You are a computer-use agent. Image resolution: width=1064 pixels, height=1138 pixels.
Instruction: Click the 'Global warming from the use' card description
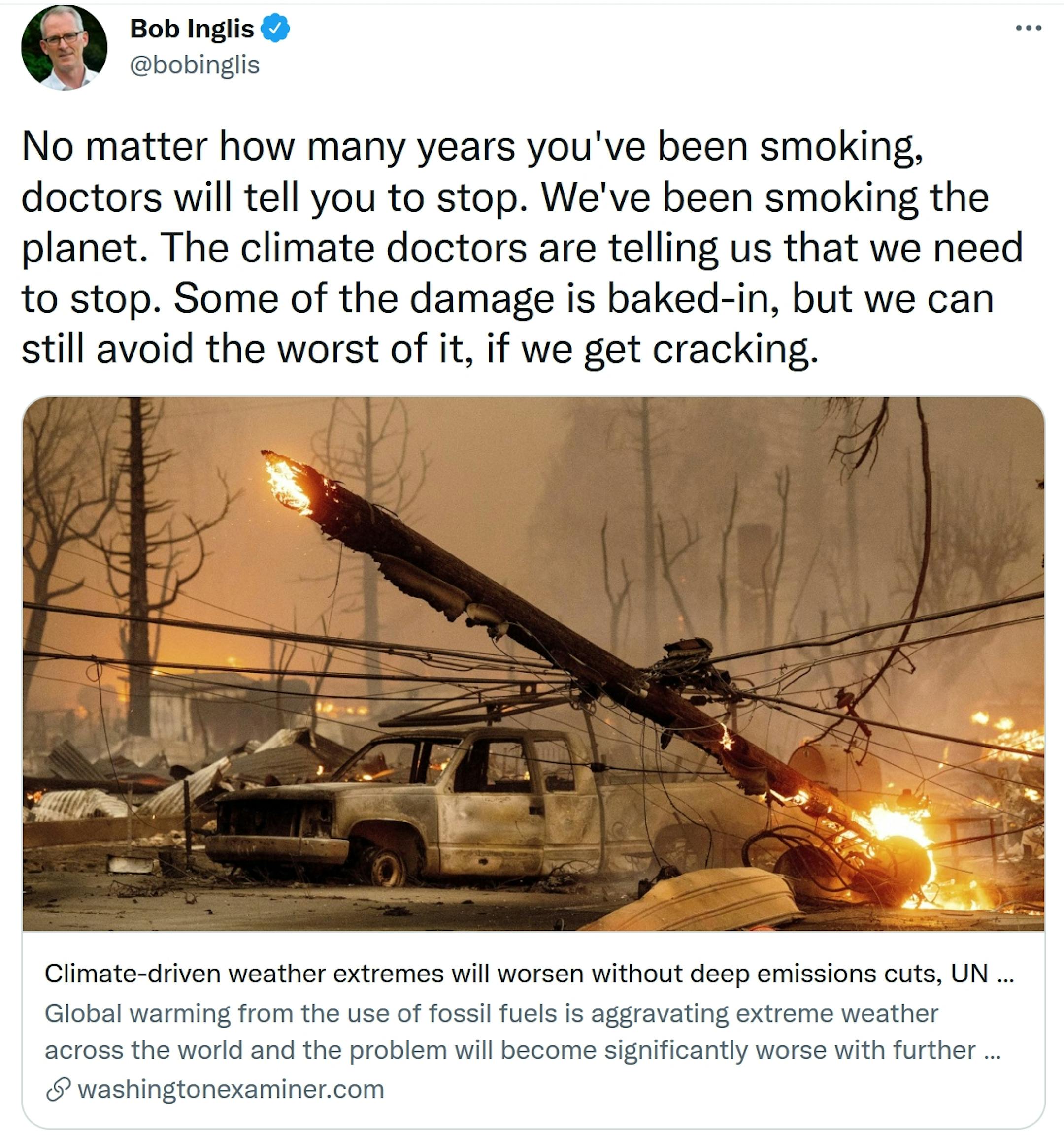click(x=522, y=1032)
